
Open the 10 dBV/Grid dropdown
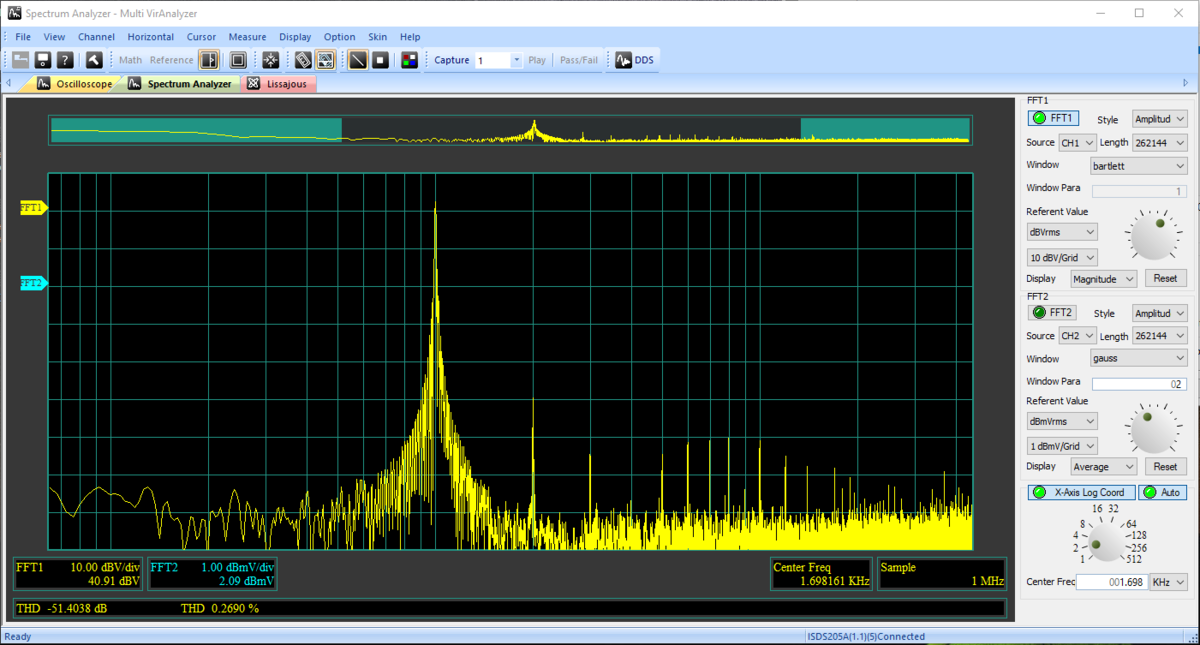1062,257
